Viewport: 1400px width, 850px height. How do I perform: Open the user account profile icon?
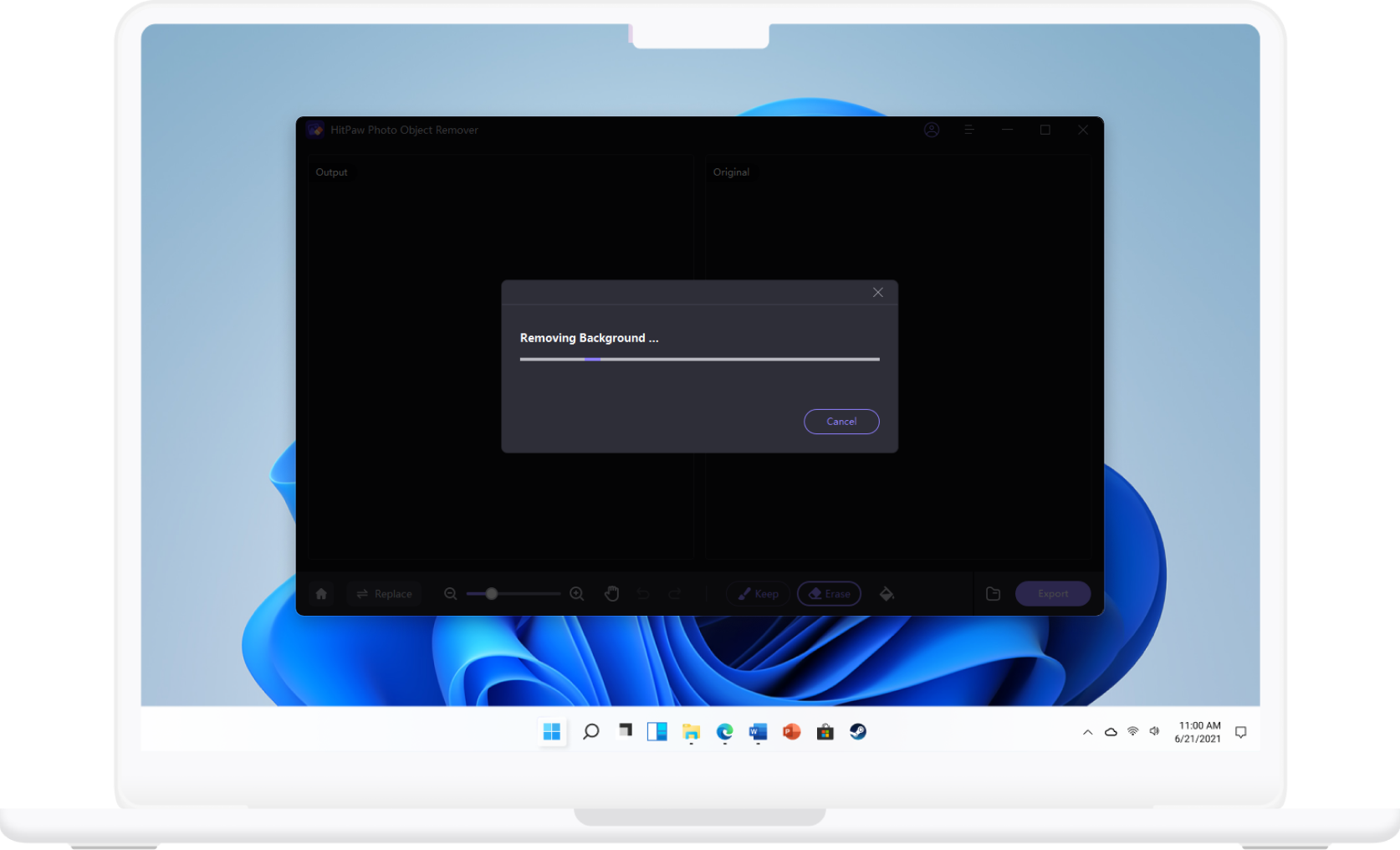tap(932, 130)
